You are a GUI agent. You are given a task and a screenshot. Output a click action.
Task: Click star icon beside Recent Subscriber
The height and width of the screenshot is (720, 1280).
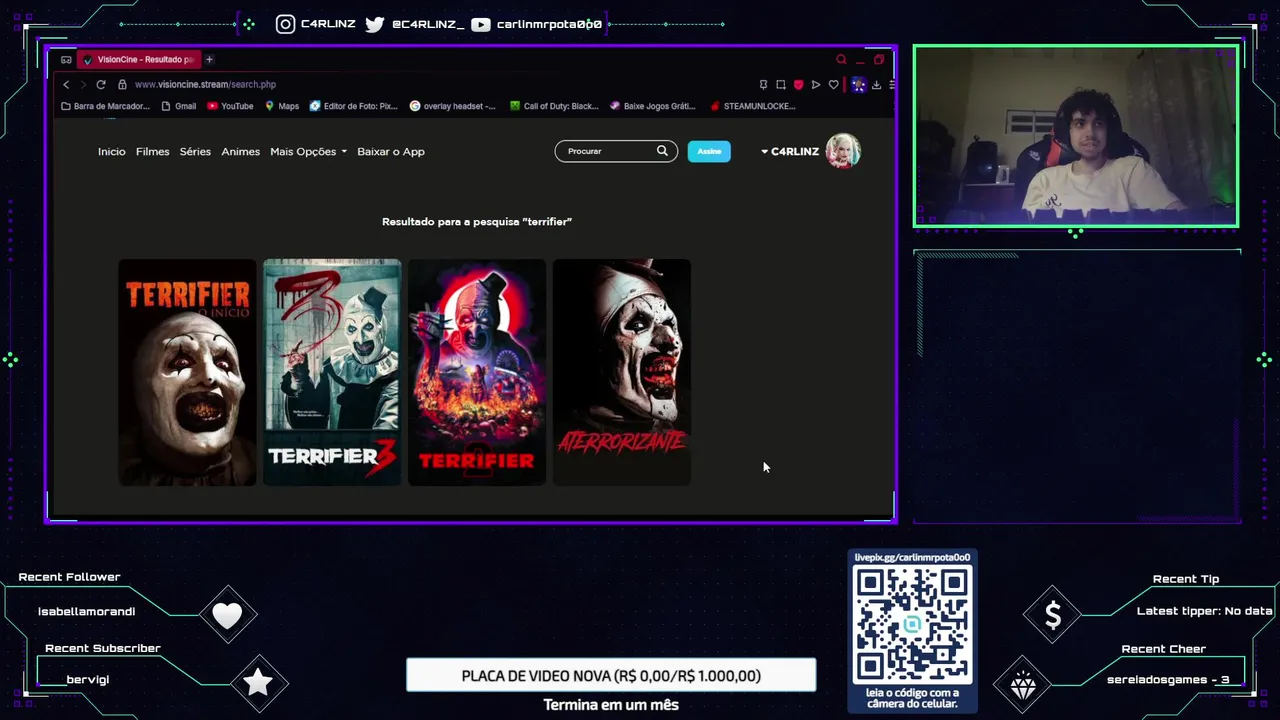click(x=258, y=683)
